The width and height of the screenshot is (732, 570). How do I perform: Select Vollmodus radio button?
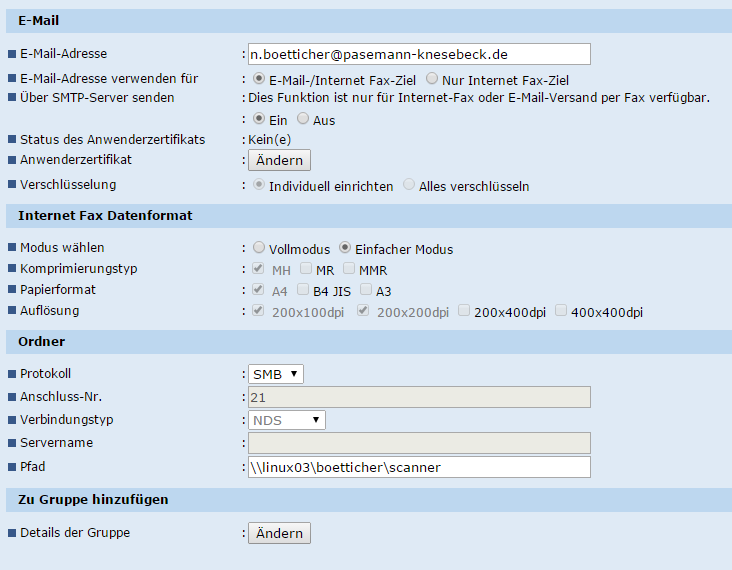[x=259, y=248]
